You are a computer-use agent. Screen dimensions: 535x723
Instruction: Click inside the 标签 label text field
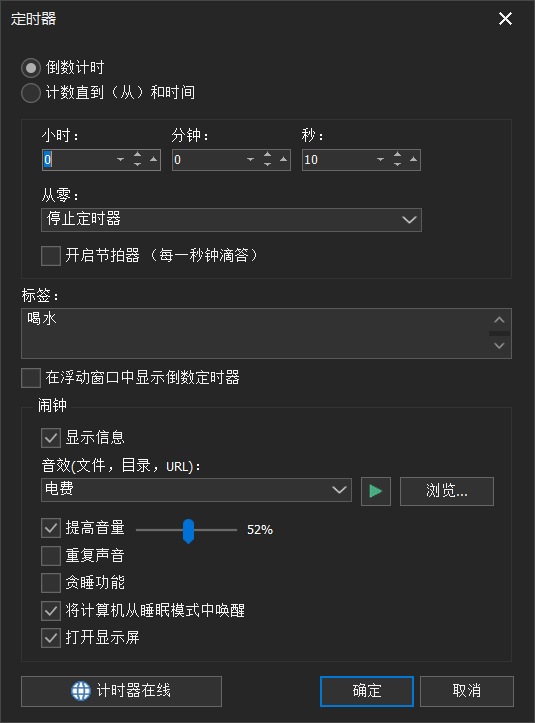255,333
